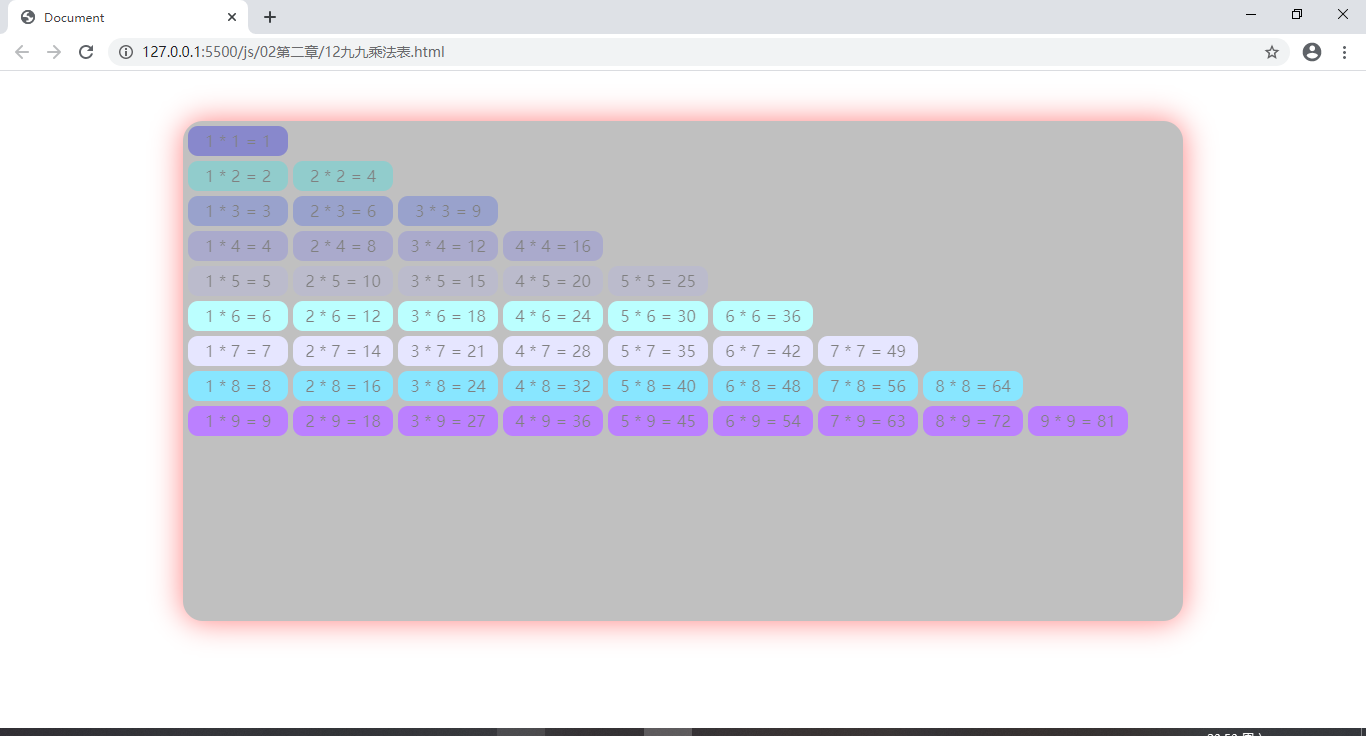Click the cell "1 * 3 = 3"

pos(238,211)
